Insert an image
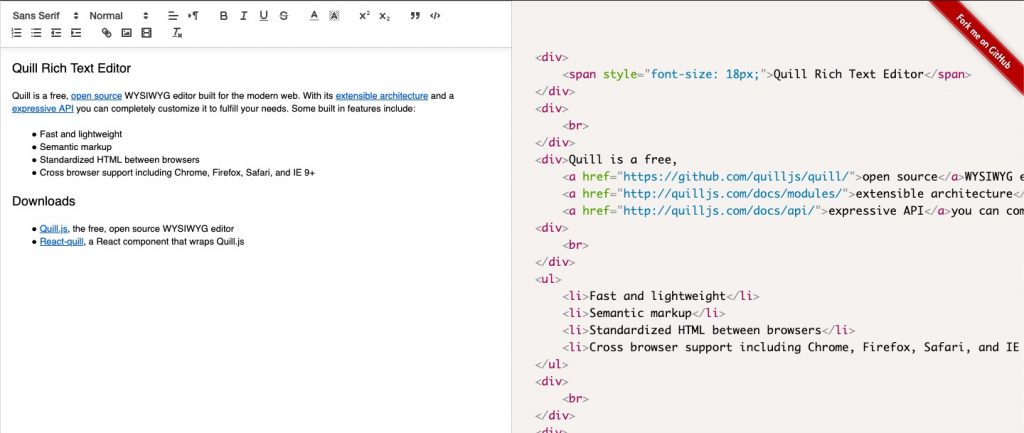This screenshot has height=433, width=1024. coord(127,33)
